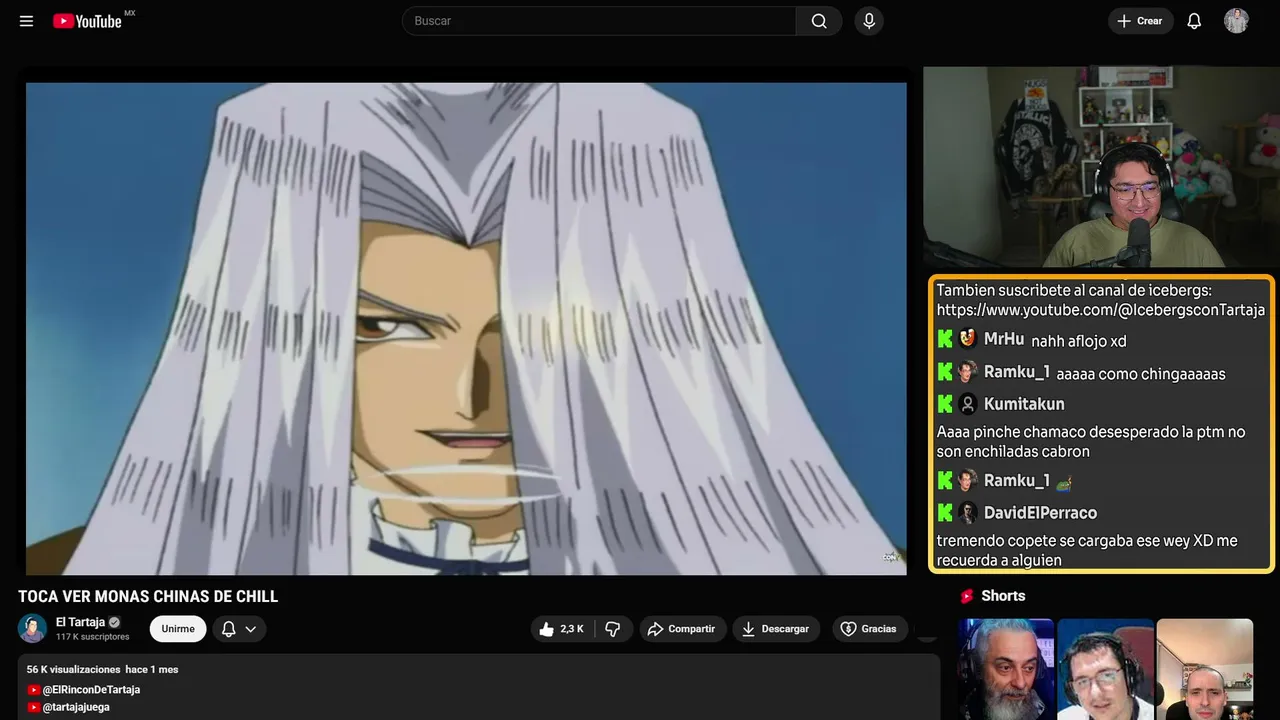Image resolution: width=1280 pixels, height=720 pixels.
Task: Click the "56 K visualizaciones hace 1 mes" text
Action: pyautogui.click(x=102, y=669)
